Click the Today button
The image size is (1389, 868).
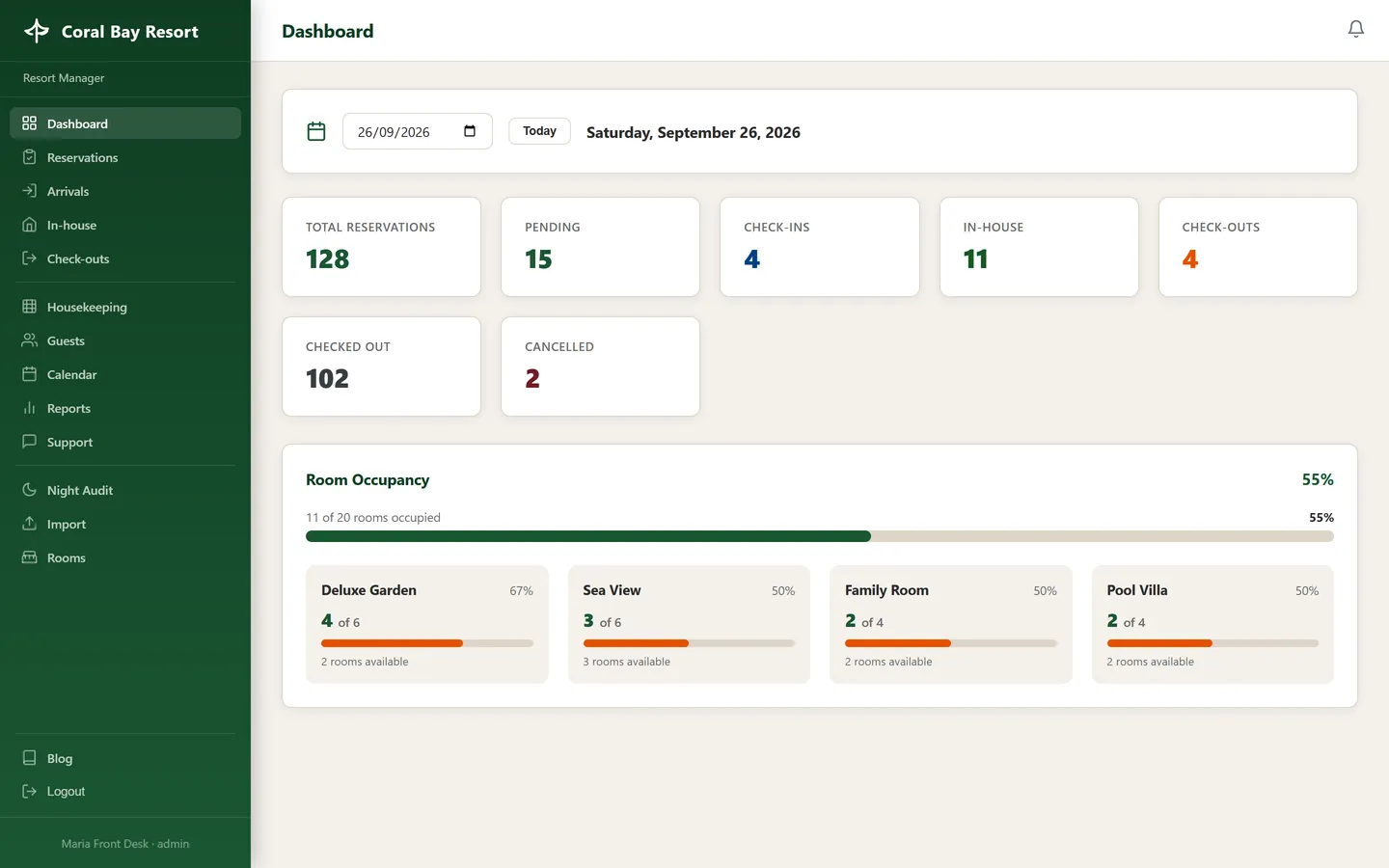539,131
